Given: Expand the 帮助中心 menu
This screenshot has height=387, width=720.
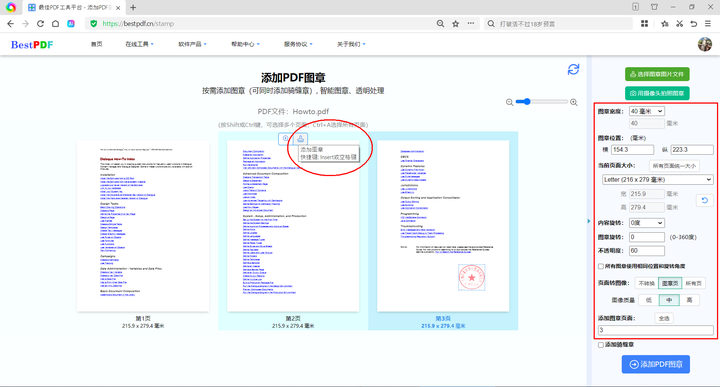Looking at the screenshot, I should click(x=245, y=44).
